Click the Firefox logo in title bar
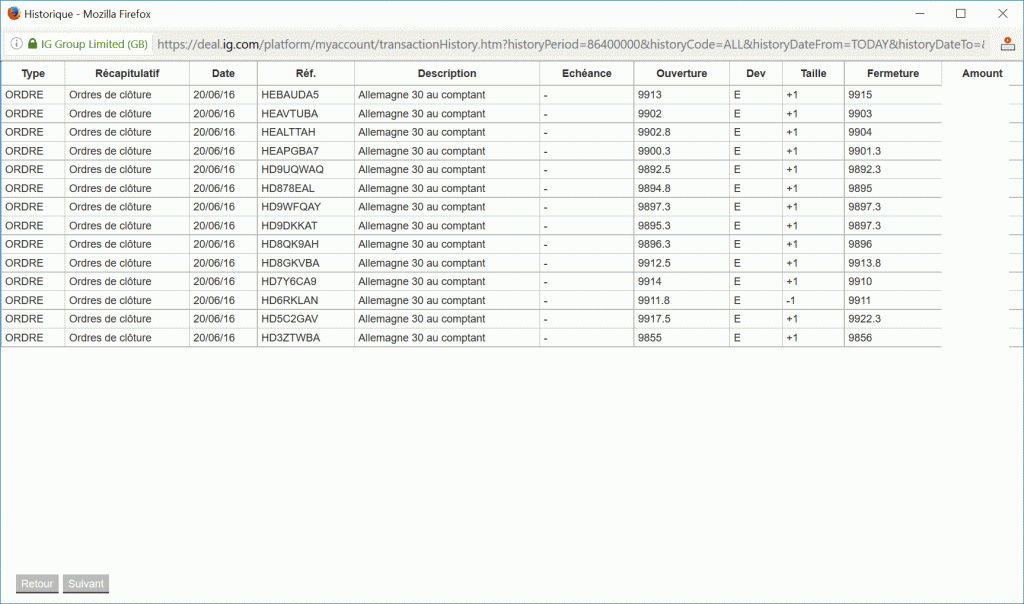 pyautogui.click(x=13, y=13)
